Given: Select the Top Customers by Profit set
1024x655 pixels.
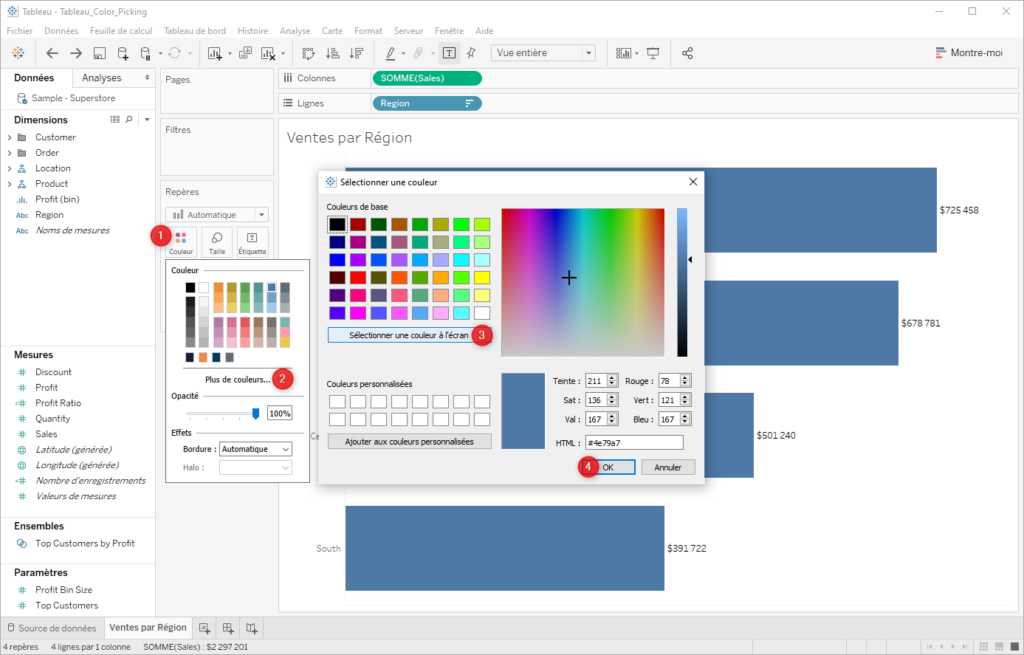Looking at the screenshot, I should (85, 543).
